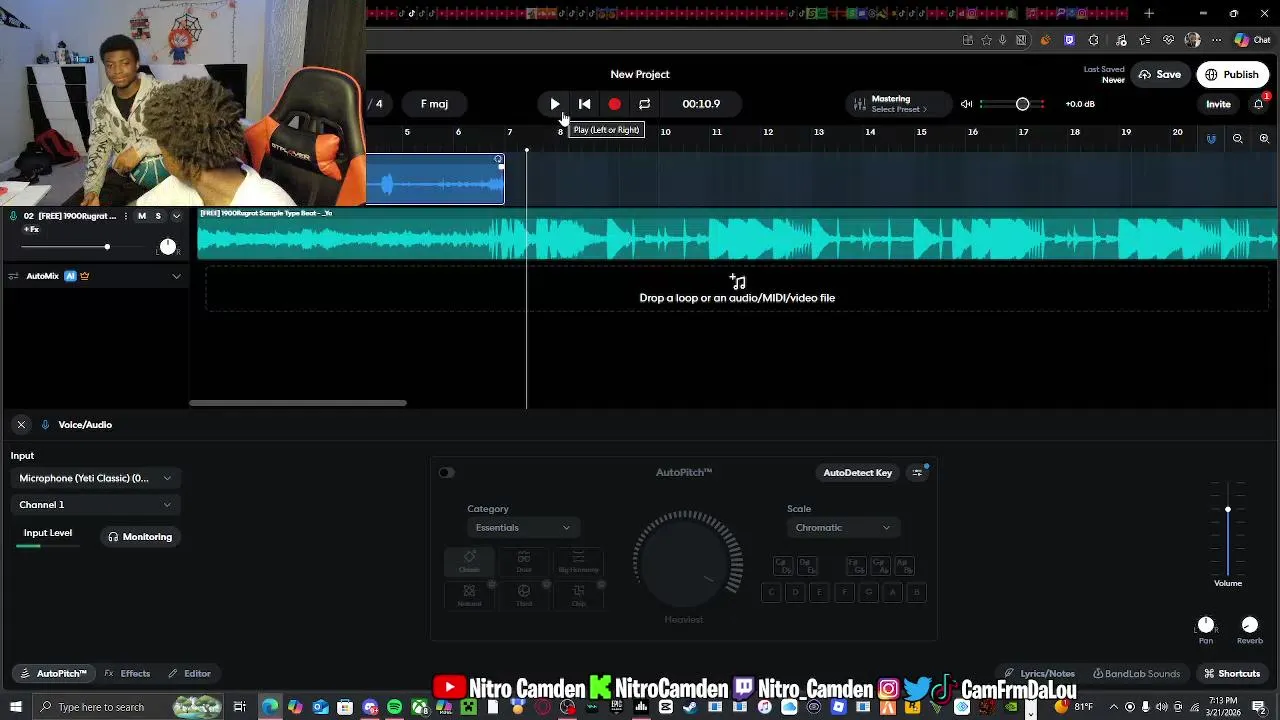Open browser Copilot Chat button
The image size is (1280, 720).
1252,40
